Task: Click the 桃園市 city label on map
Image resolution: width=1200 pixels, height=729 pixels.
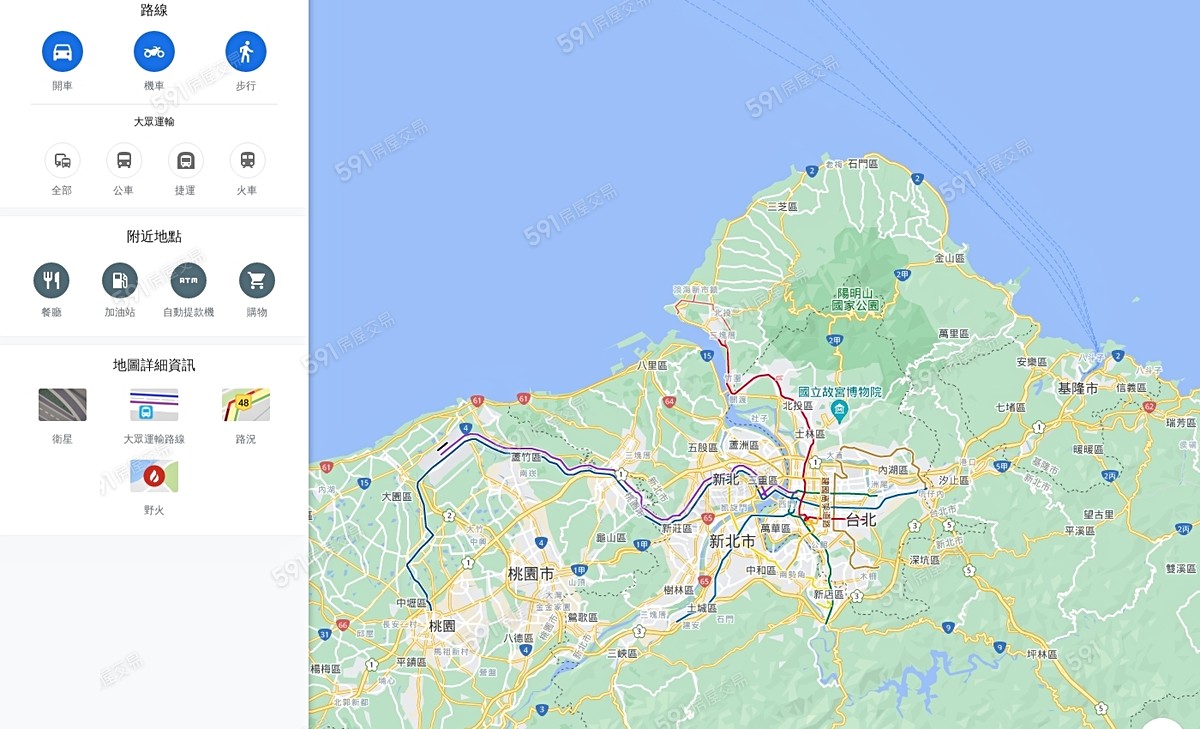Action: click(x=531, y=574)
